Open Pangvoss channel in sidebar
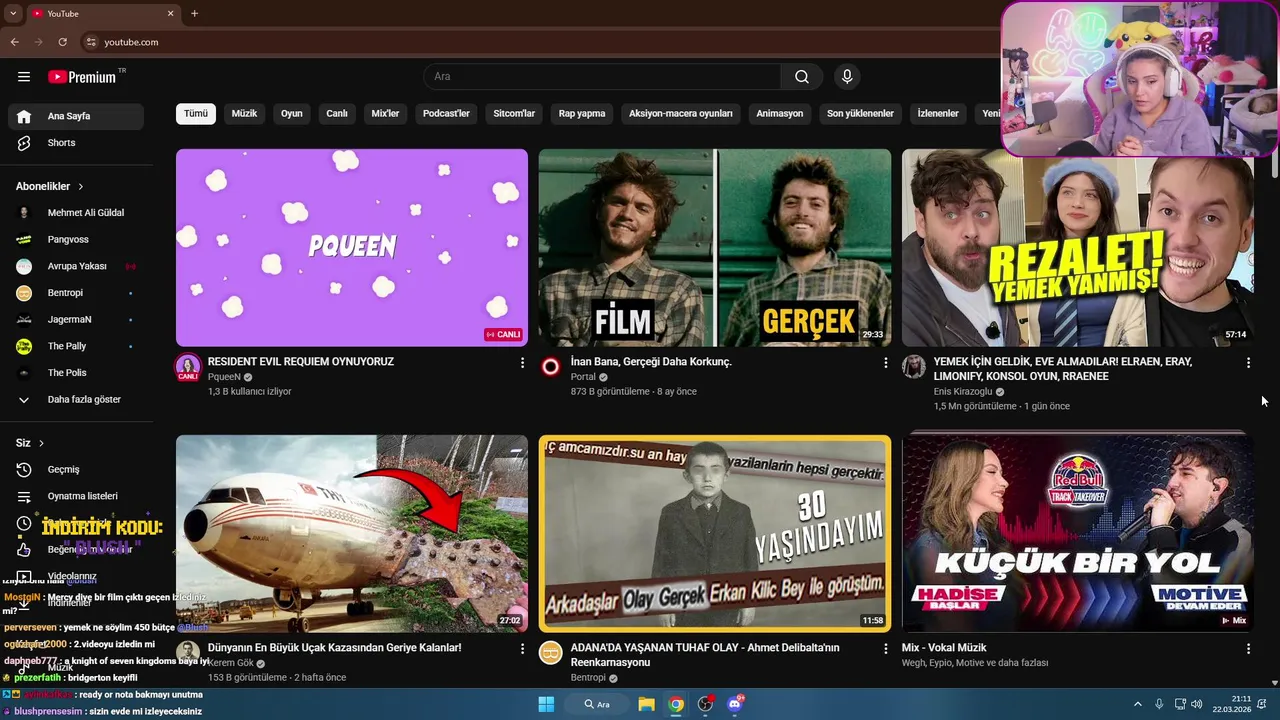This screenshot has width=1280, height=720. click(76, 240)
